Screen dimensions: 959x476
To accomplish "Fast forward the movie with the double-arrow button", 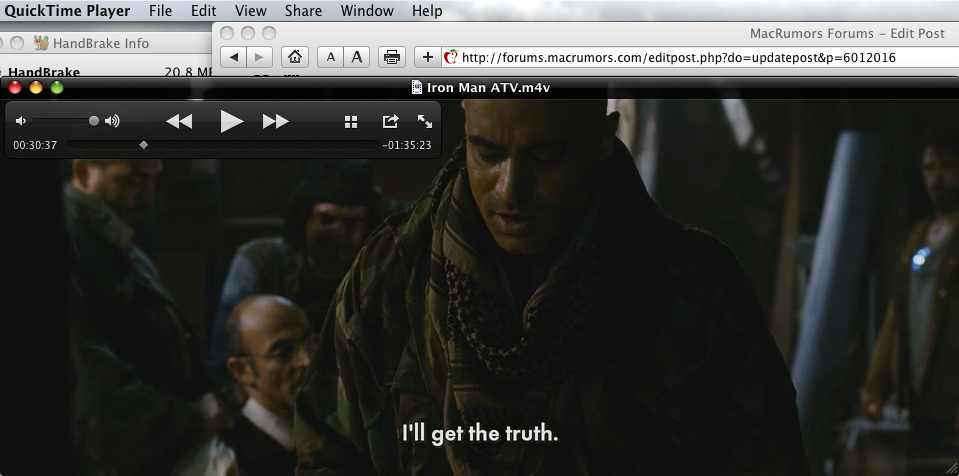I will [x=276, y=121].
